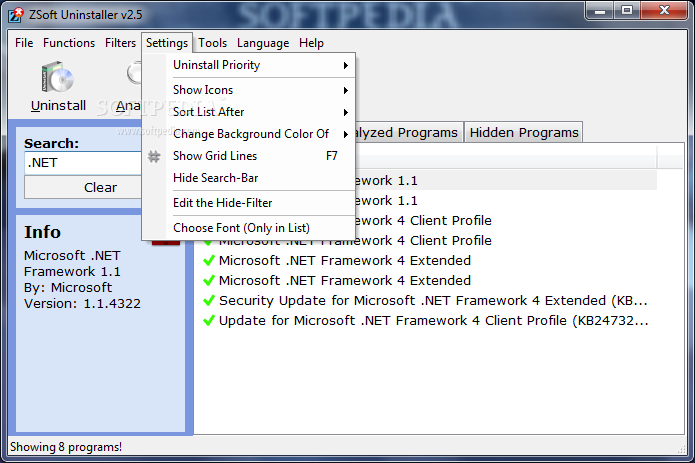Click 'Showing 8 programs!' status text
The height and width of the screenshot is (463, 695).
(66, 447)
